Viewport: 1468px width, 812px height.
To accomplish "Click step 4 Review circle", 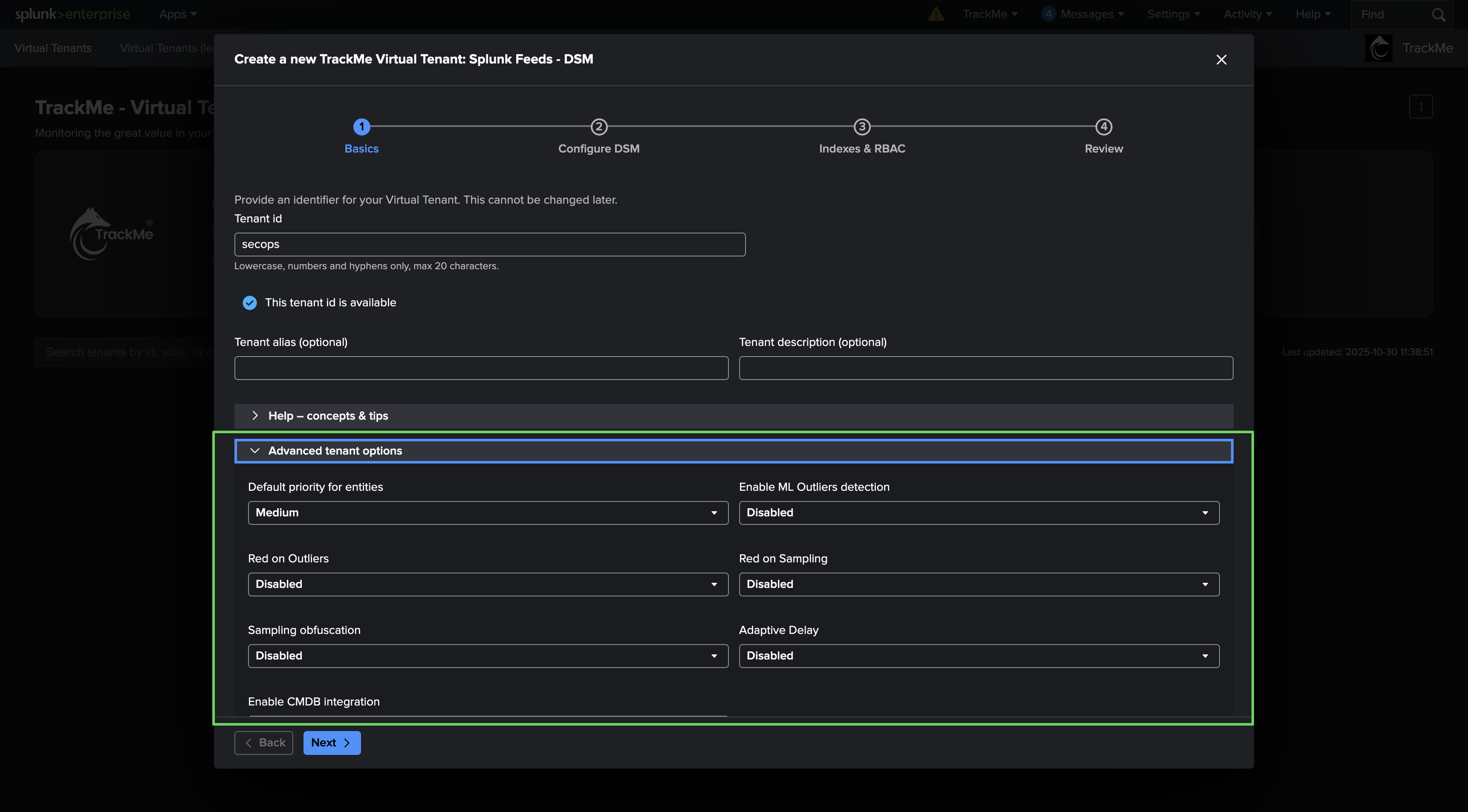I will pos(1103,127).
